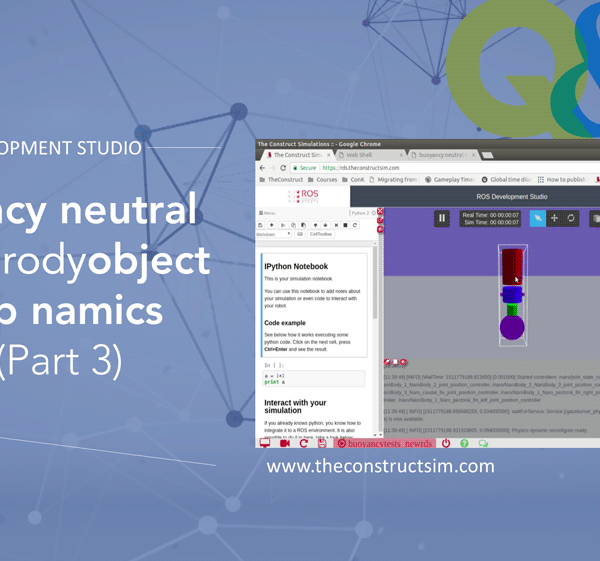Screen dimensions: 600x561
Task: Select the arrow selection mode tool
Action: [538, 218]
